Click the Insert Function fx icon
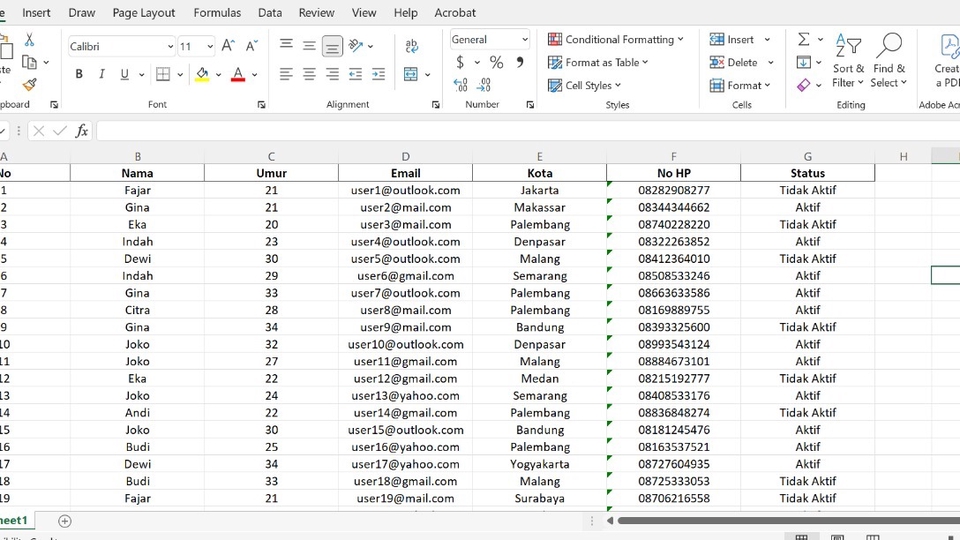 coord(82,131)
